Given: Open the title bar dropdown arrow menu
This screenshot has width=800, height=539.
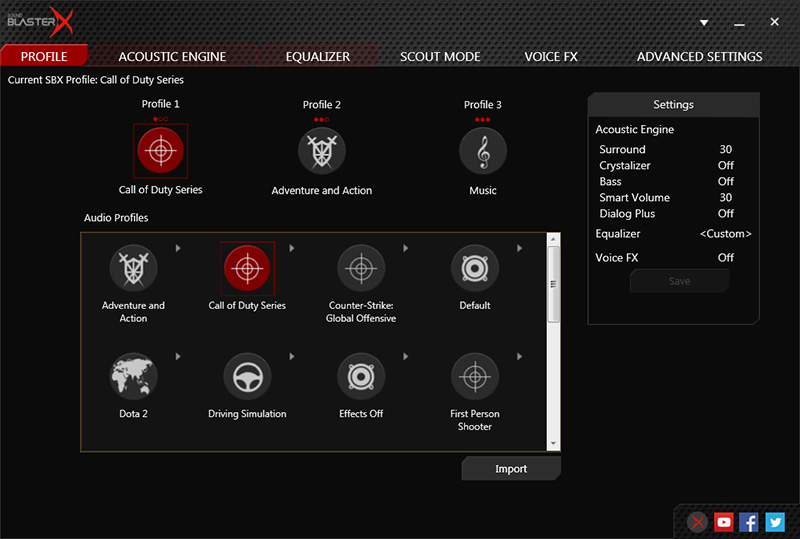Looking at the screenshot, I should (704, 22).
